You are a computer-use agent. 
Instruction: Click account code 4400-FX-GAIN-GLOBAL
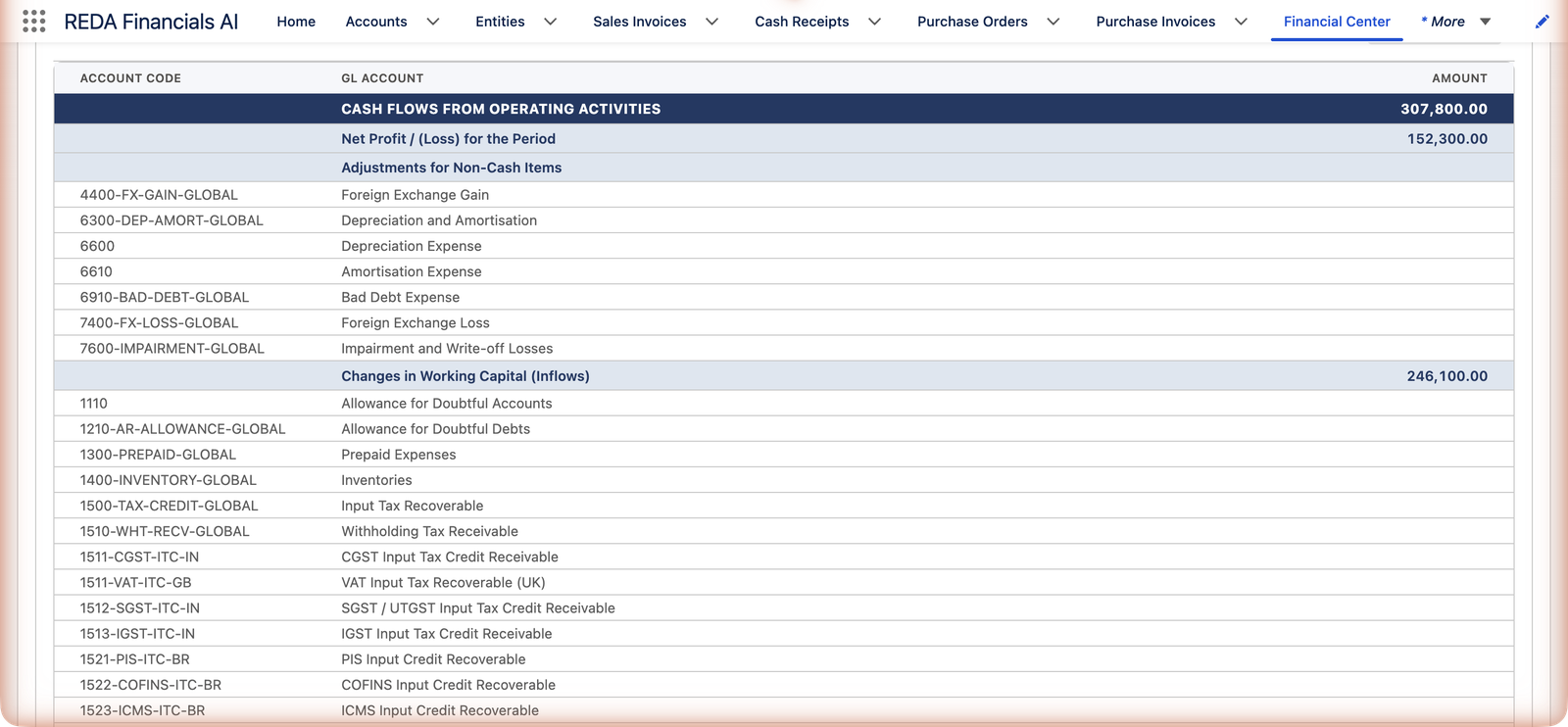(159, 195)
